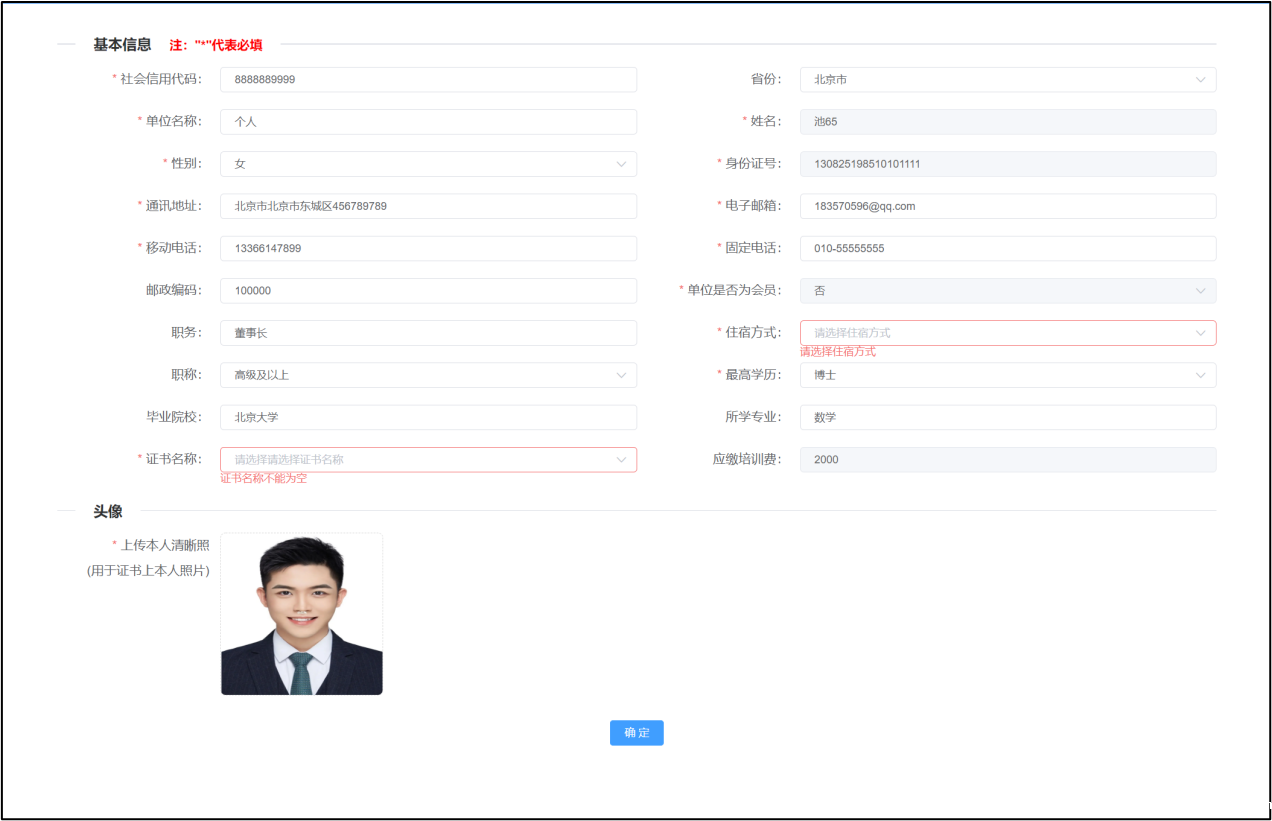This screenshot has width=1272, height=821.
Task: Select the 通讯地址 address input
Action: [x=428, y=206]
